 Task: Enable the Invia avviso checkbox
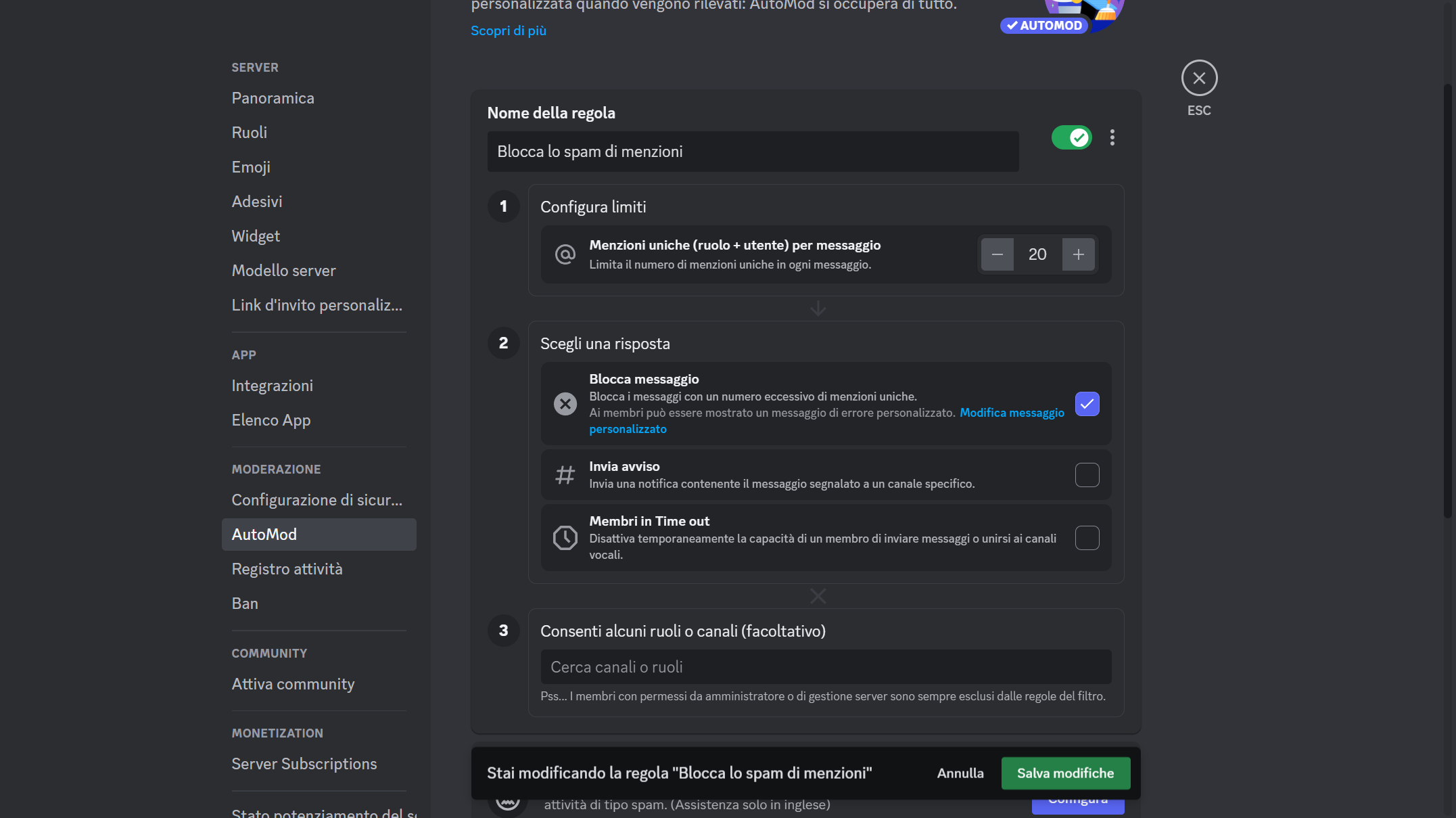click(x=1087, y=474)
